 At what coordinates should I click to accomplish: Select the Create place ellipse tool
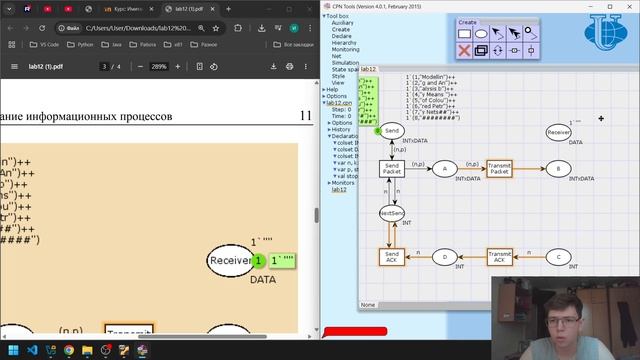pyautogui.click(x=481, y=34)
